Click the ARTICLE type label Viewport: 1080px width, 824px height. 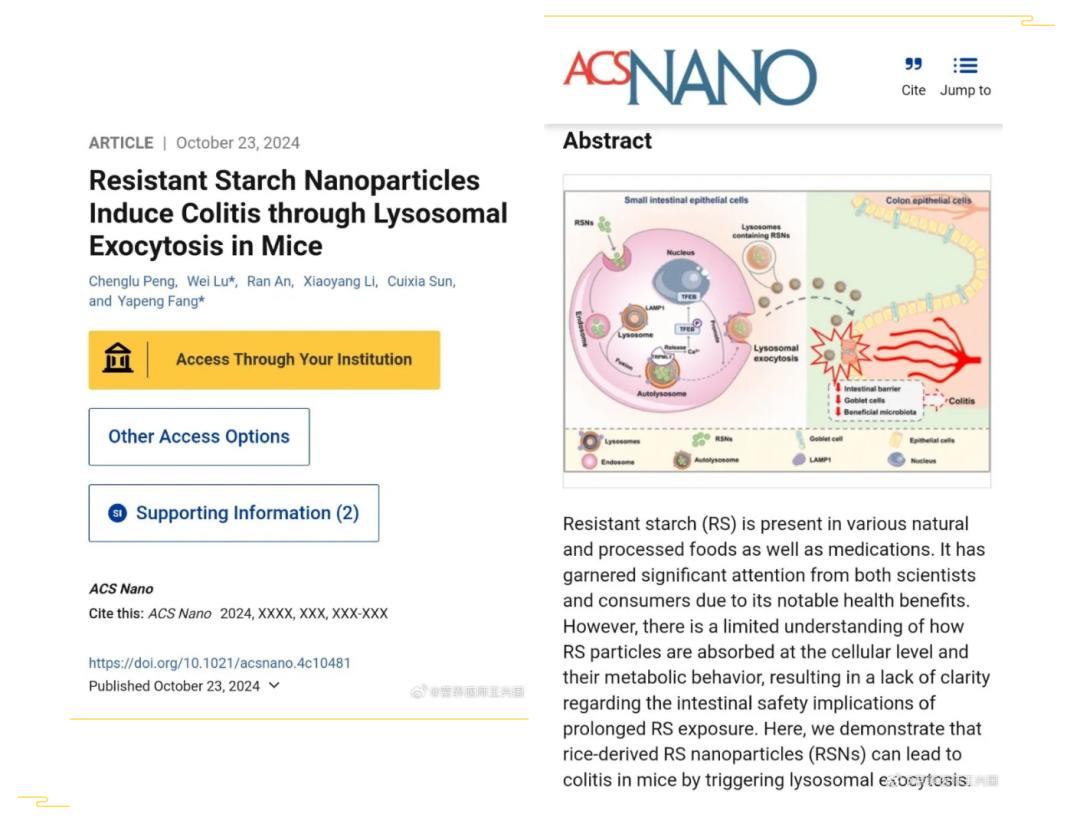coord(121,143)
